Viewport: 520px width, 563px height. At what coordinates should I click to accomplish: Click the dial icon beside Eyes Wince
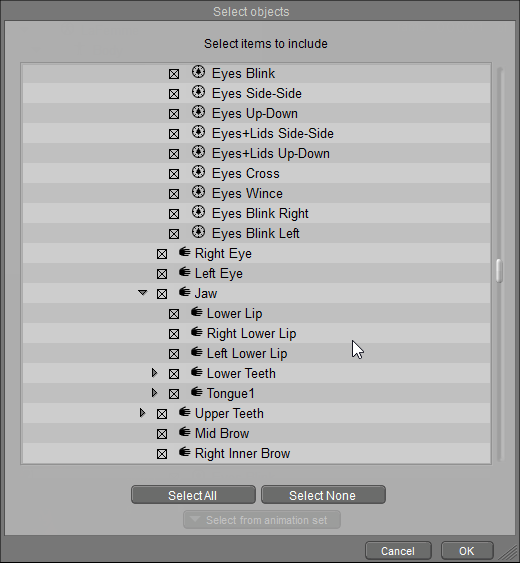click(x=198, y=192)
